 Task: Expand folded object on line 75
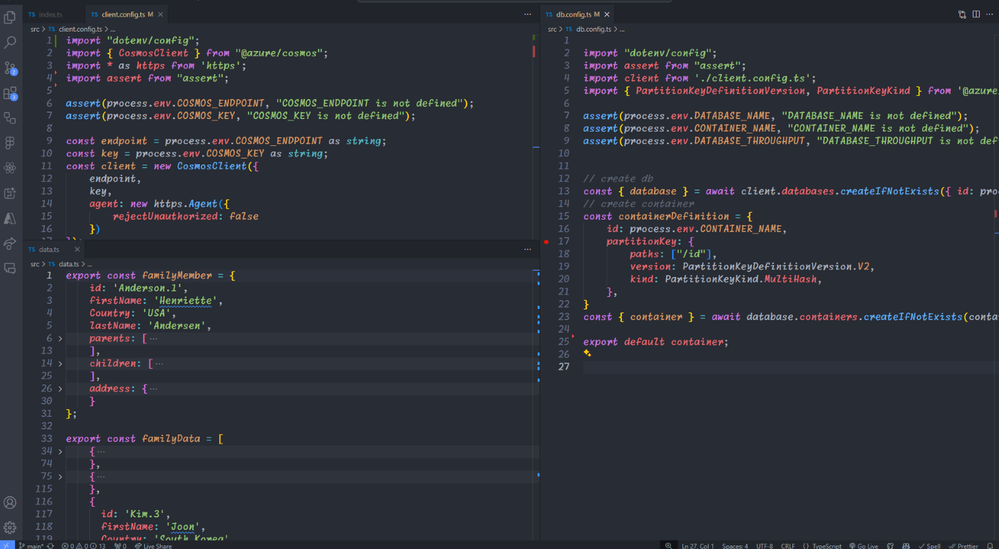(61, 476)
